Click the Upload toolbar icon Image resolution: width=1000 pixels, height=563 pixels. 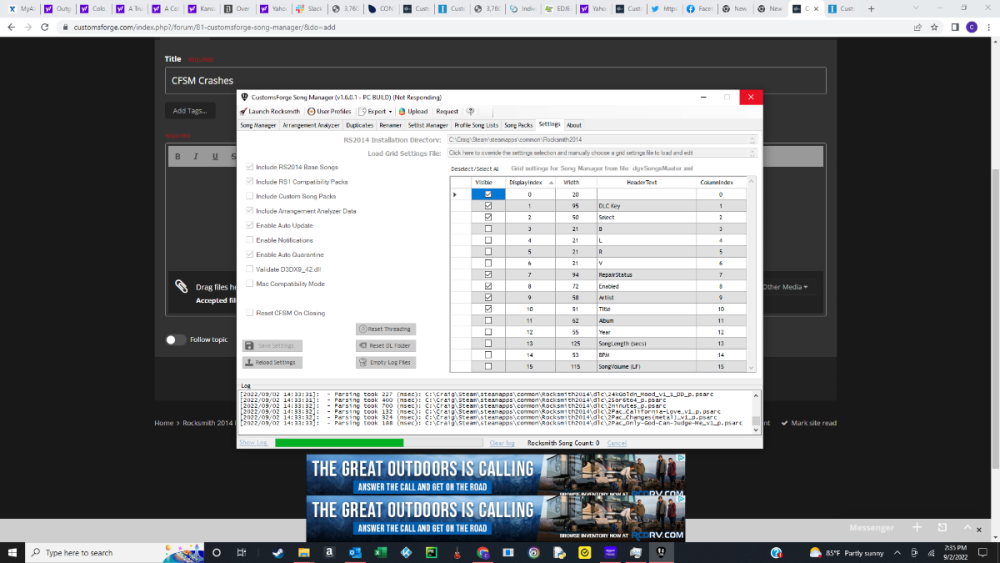(x=412, y=111)
